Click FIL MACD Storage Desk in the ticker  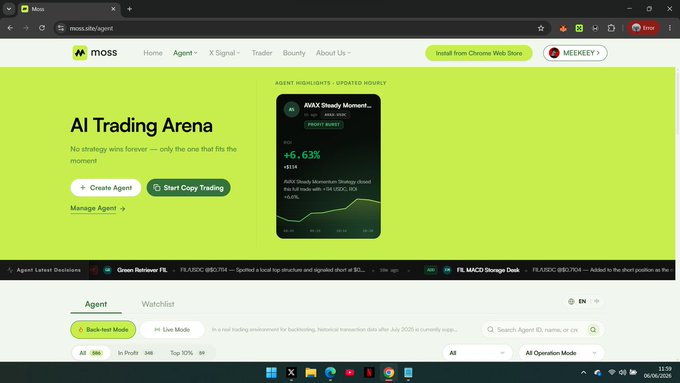[x=488, y=270]
